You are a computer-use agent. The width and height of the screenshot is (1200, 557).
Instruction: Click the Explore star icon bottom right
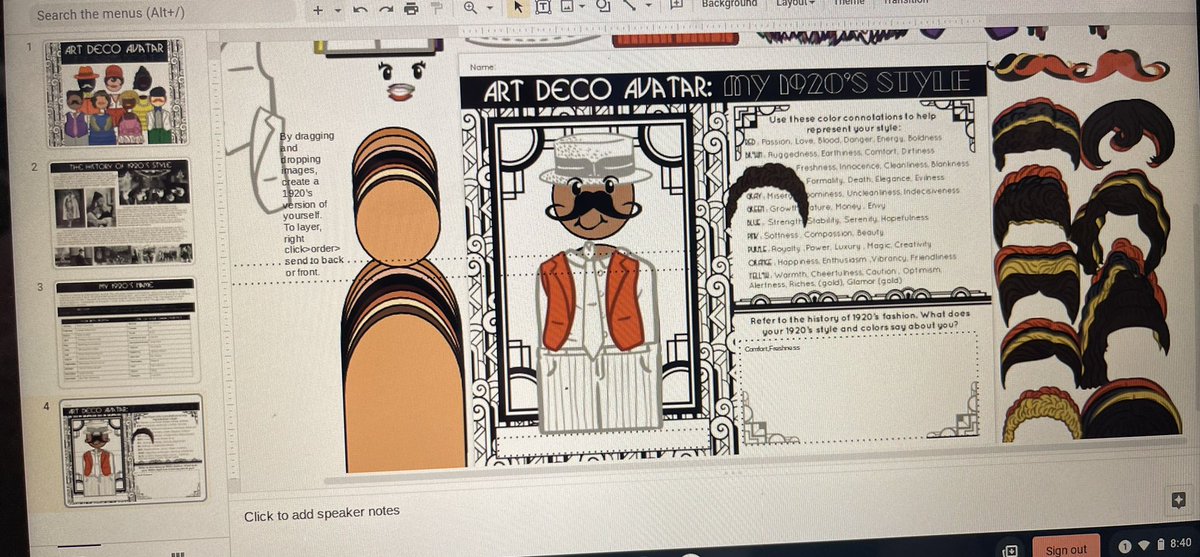click(1177, 499)
